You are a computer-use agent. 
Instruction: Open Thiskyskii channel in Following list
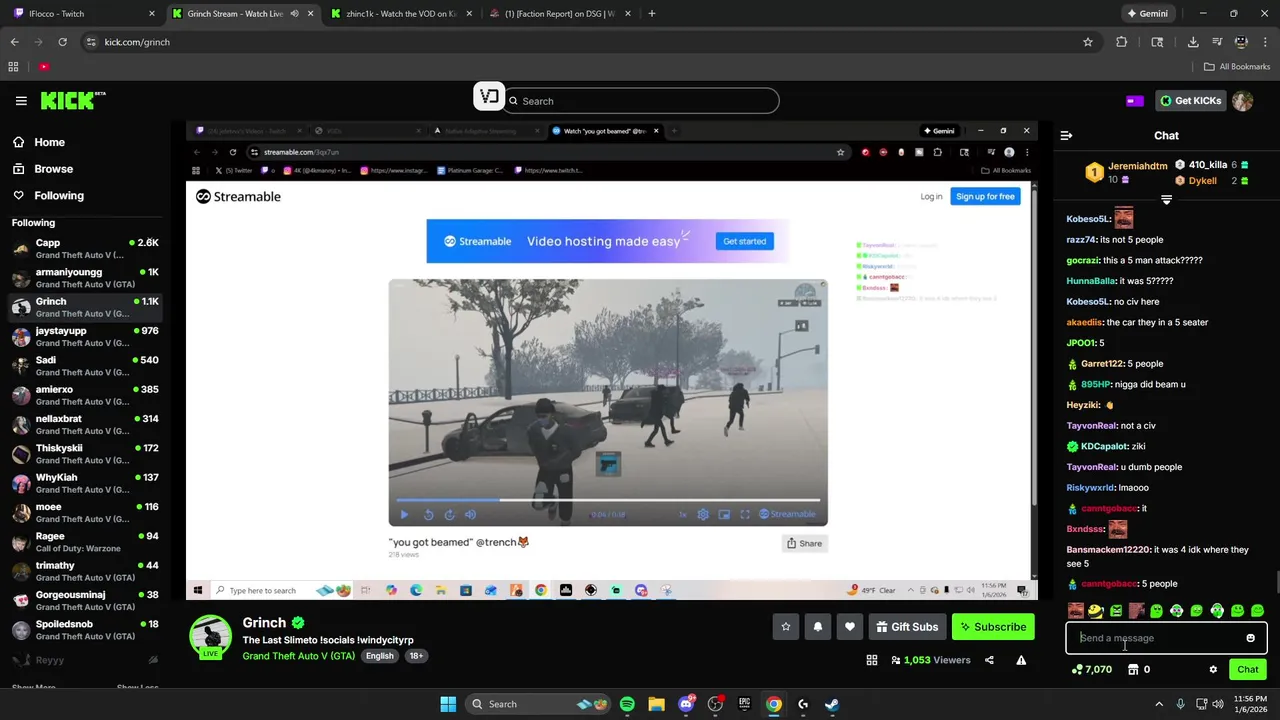coord(84,454)
